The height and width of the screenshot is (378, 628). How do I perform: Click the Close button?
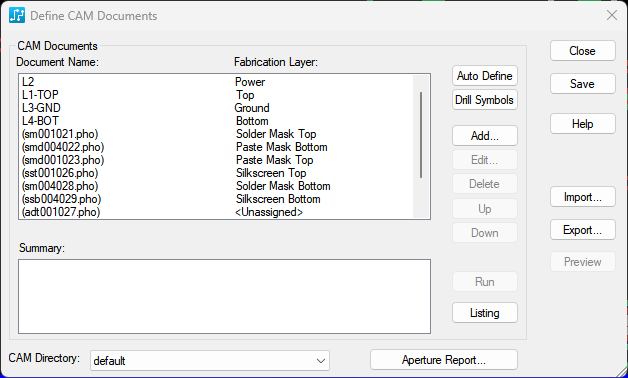pyautogui.click(x=582, y=51)
